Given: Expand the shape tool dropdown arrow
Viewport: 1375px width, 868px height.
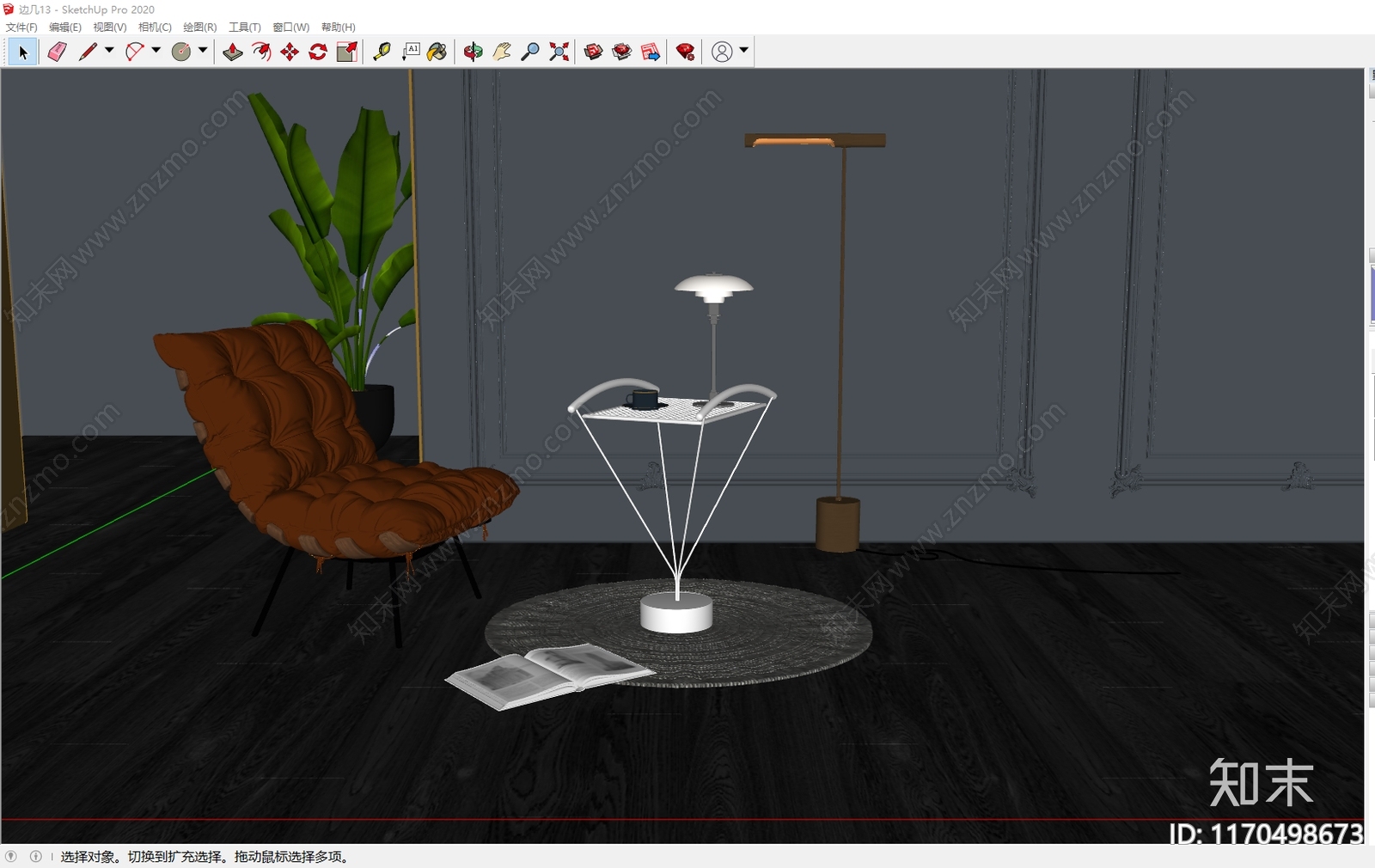Looking at the screenshot, I should (203, 51).
